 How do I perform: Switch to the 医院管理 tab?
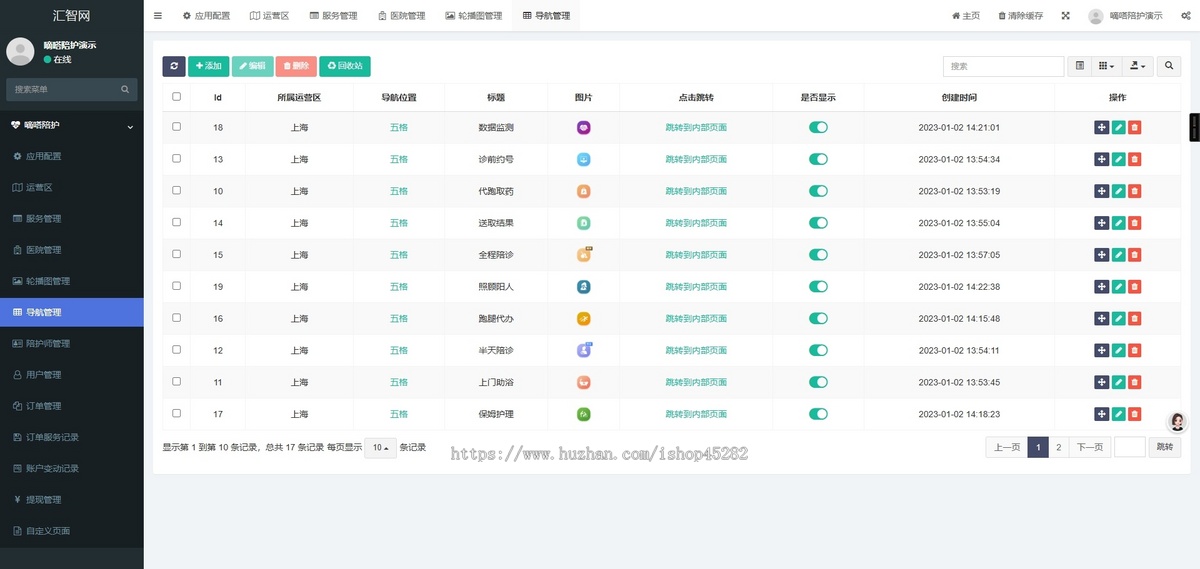point(401,16)
